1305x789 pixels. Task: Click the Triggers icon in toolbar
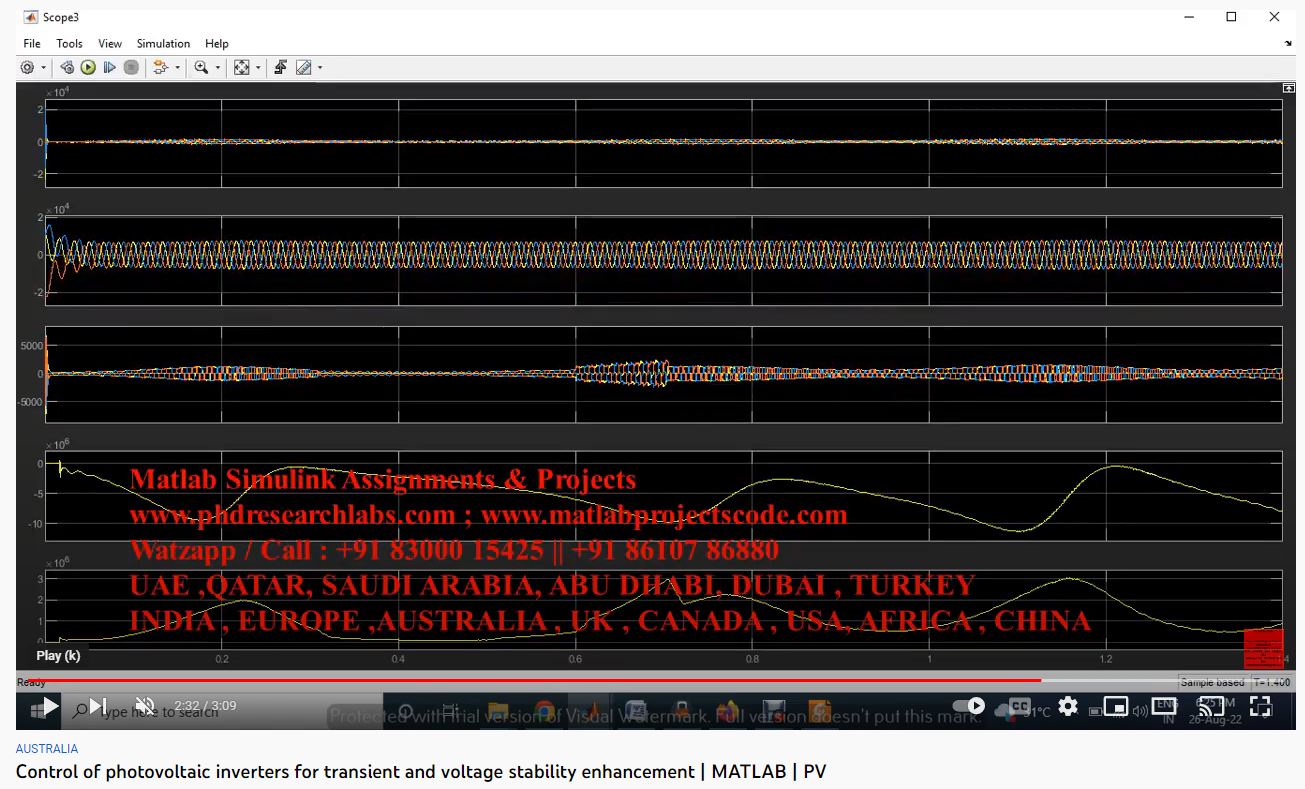click(x=280, y=68)
